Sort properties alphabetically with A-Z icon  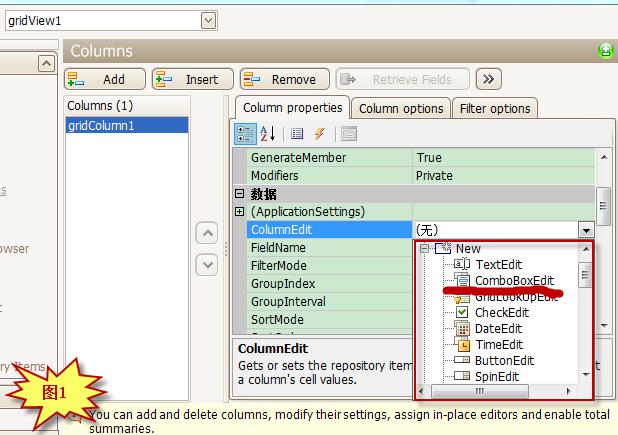click(268, 133)
